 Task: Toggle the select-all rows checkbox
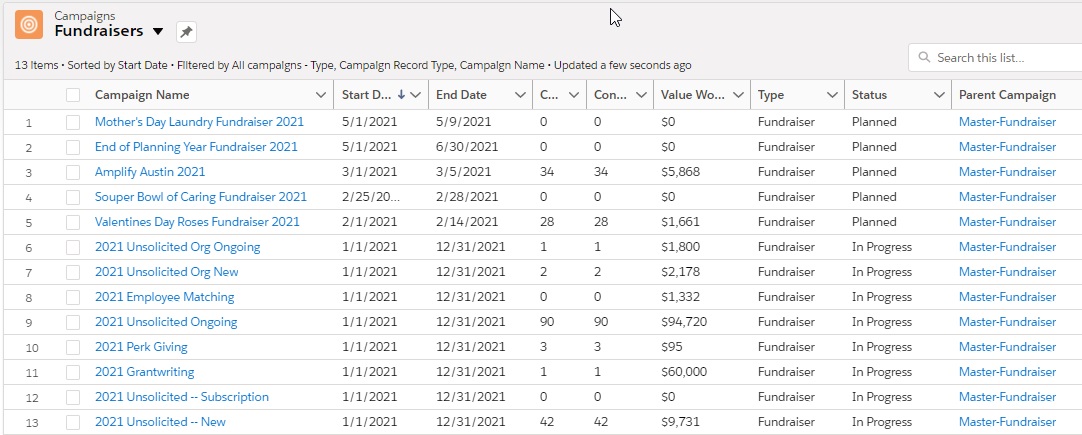pos(73,95)
